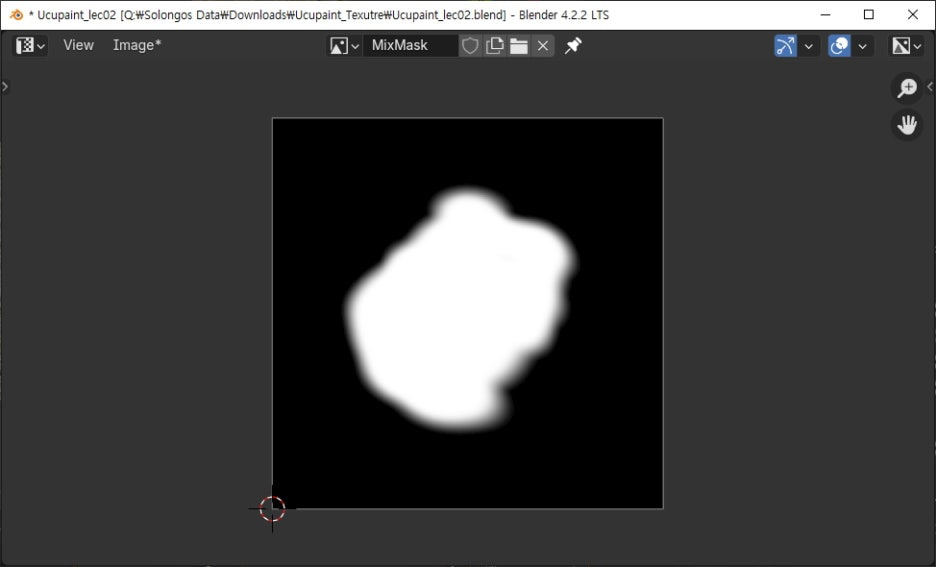The height and width of the screenshot is (567, 936).
Task: Open the Image* menu
Action: (137, 45)
